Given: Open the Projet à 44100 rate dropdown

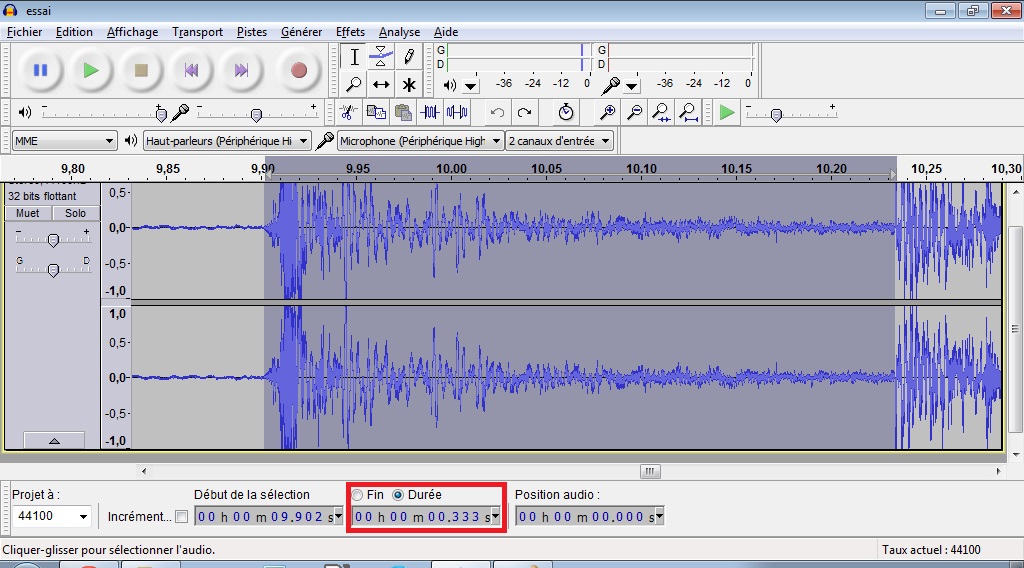Looking at the screenshot, I should coord(51,516).
